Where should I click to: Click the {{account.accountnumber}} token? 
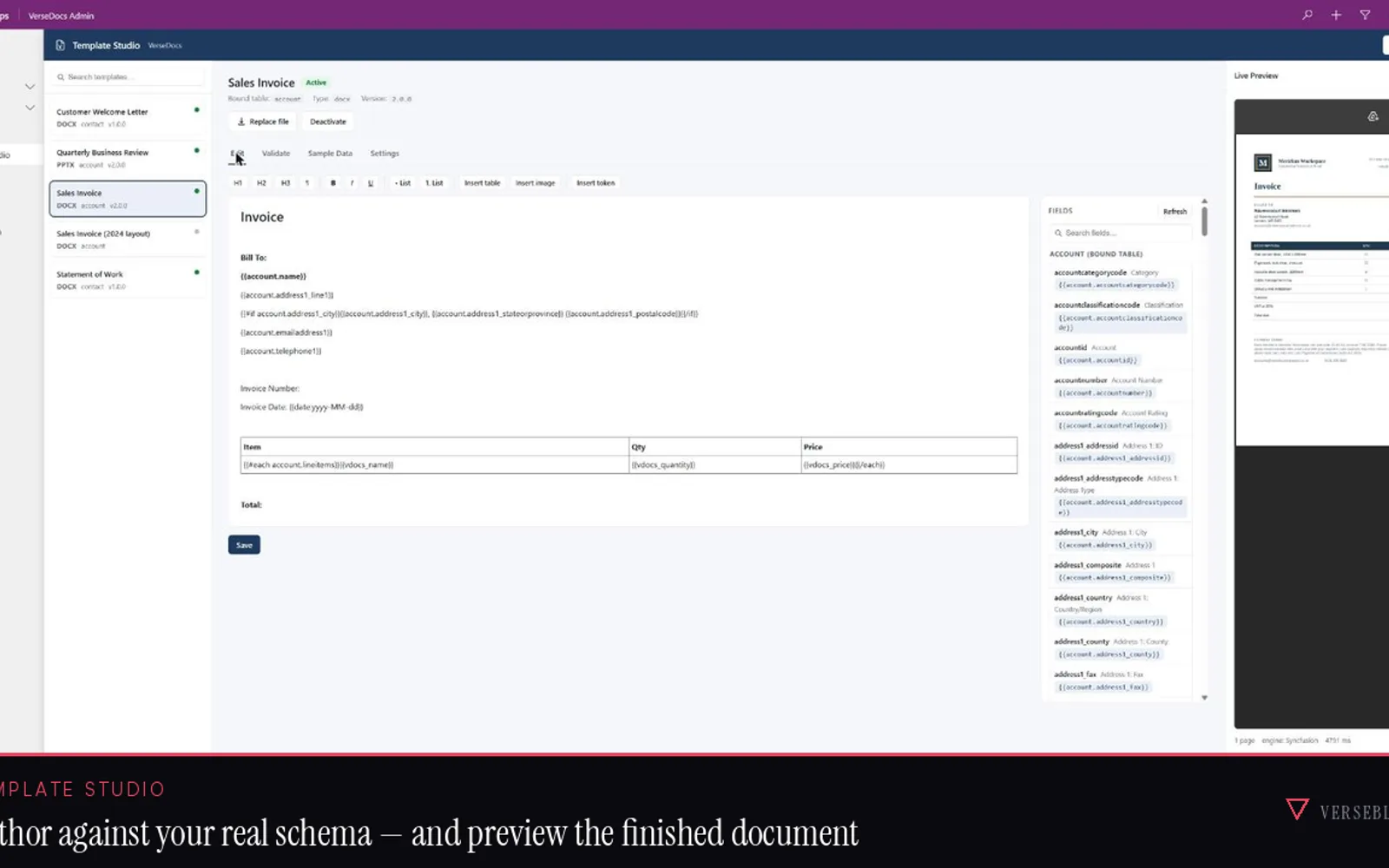pyautogui.click(x=1105, y=393)
